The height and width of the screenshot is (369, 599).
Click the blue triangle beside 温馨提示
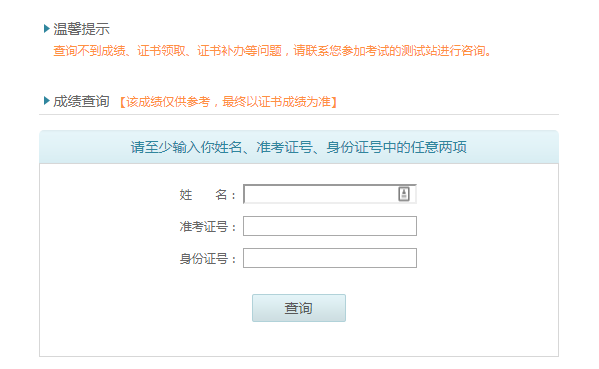[47, 29]
